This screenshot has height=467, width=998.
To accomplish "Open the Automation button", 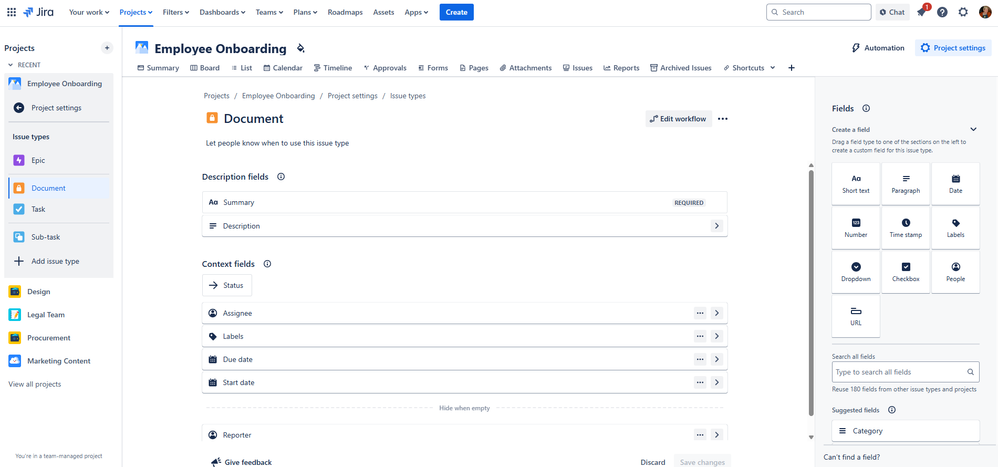I will [878, 48].
